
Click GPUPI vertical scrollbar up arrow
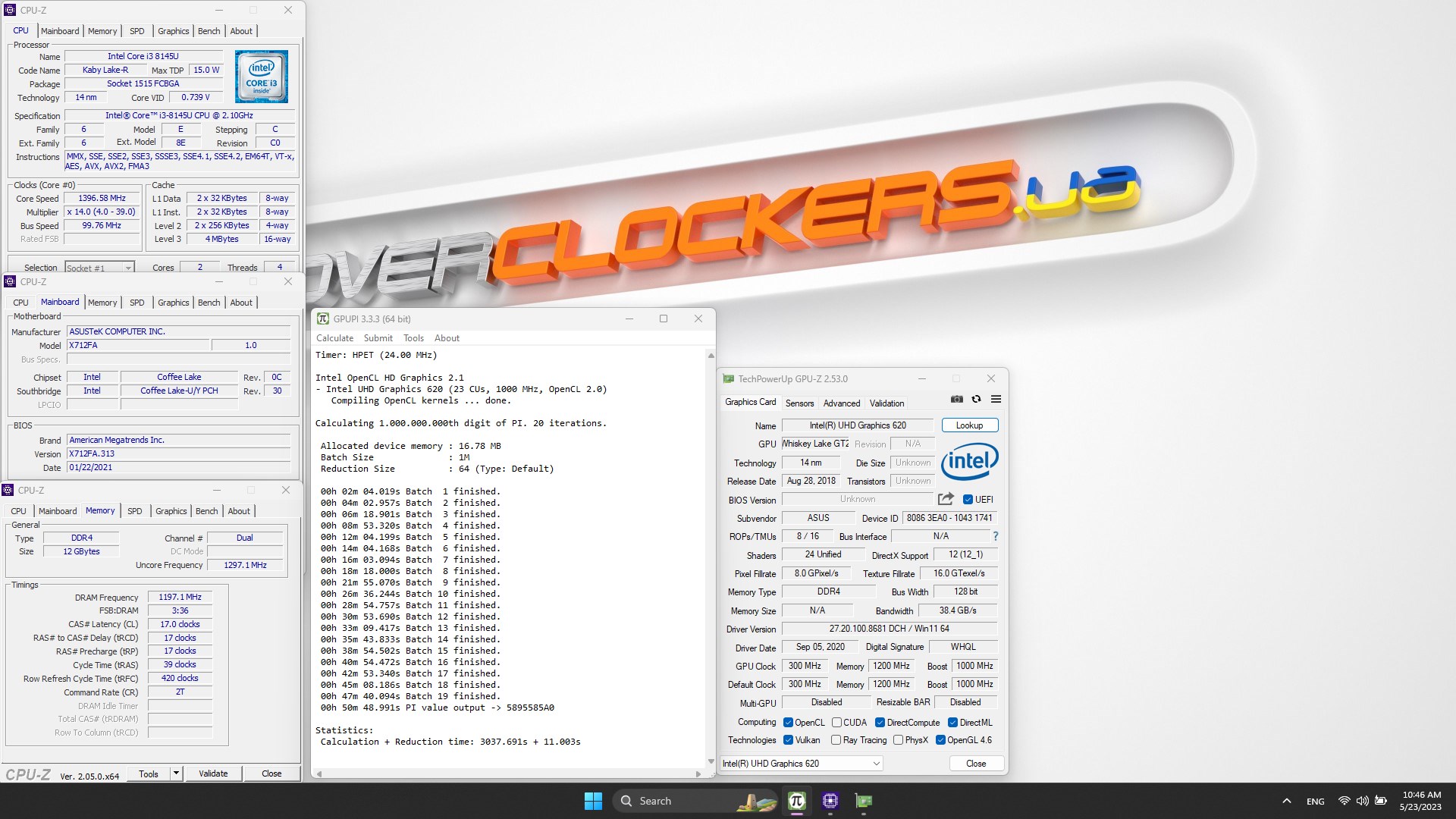click(x=711, y=355)
